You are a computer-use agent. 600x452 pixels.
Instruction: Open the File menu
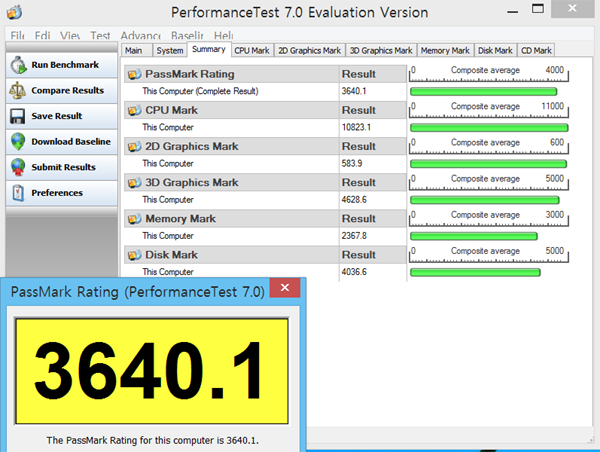click(x=17, y=36)
